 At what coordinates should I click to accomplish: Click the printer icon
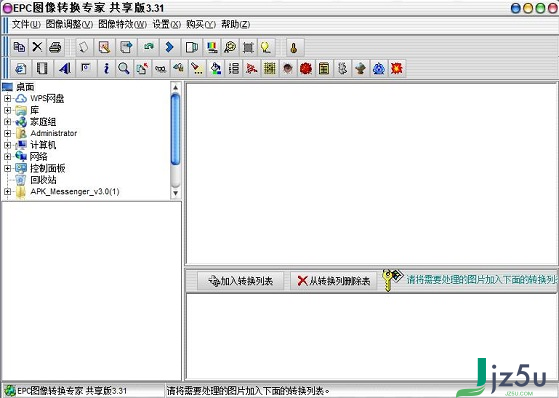click(55, 47)
